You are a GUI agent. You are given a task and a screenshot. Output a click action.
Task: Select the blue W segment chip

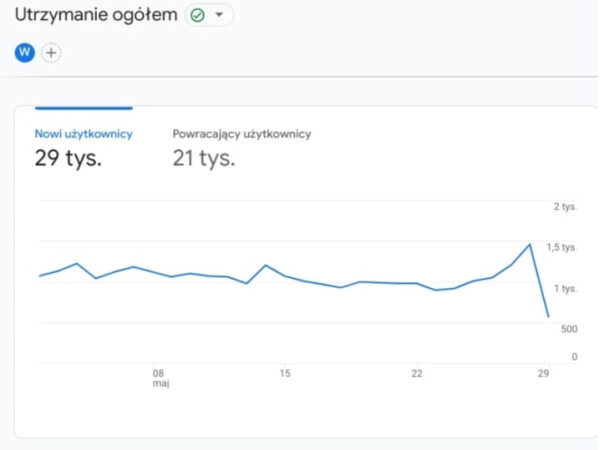pyautogui.click(x=24, y=52)
